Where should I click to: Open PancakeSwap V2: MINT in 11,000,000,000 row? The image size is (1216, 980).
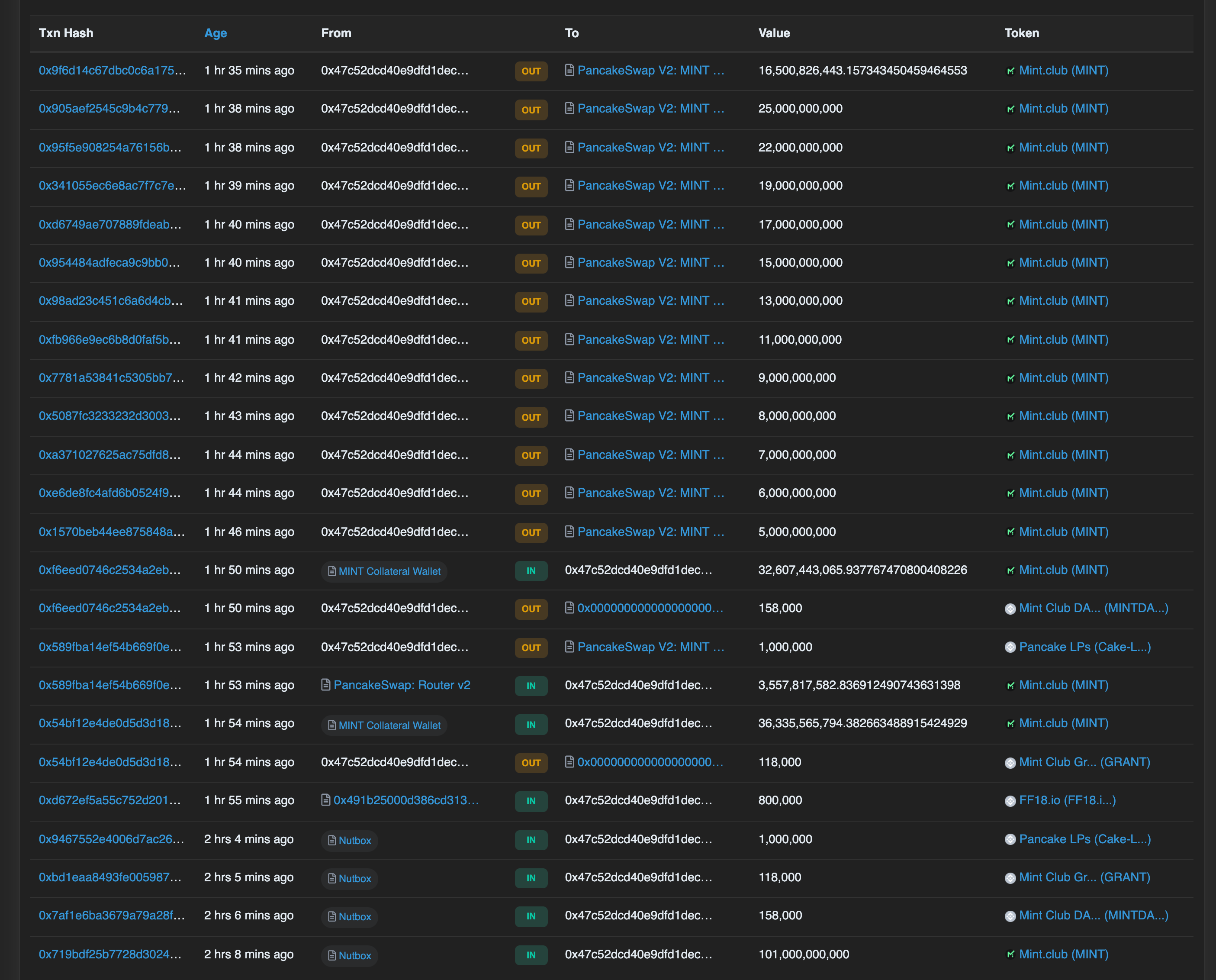tap(650, 339)
